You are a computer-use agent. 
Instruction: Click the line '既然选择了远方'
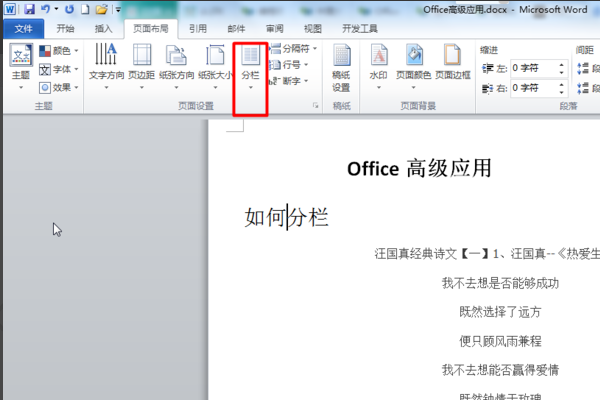[x=500, y=312]
